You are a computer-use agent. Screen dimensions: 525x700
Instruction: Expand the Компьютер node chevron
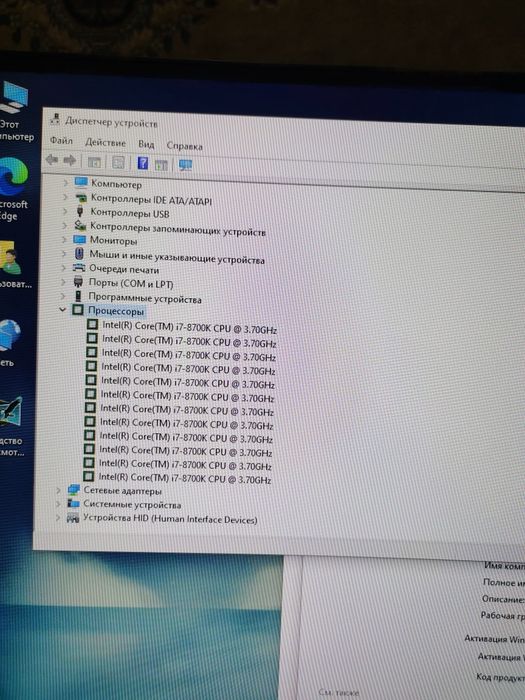[66, 182]
